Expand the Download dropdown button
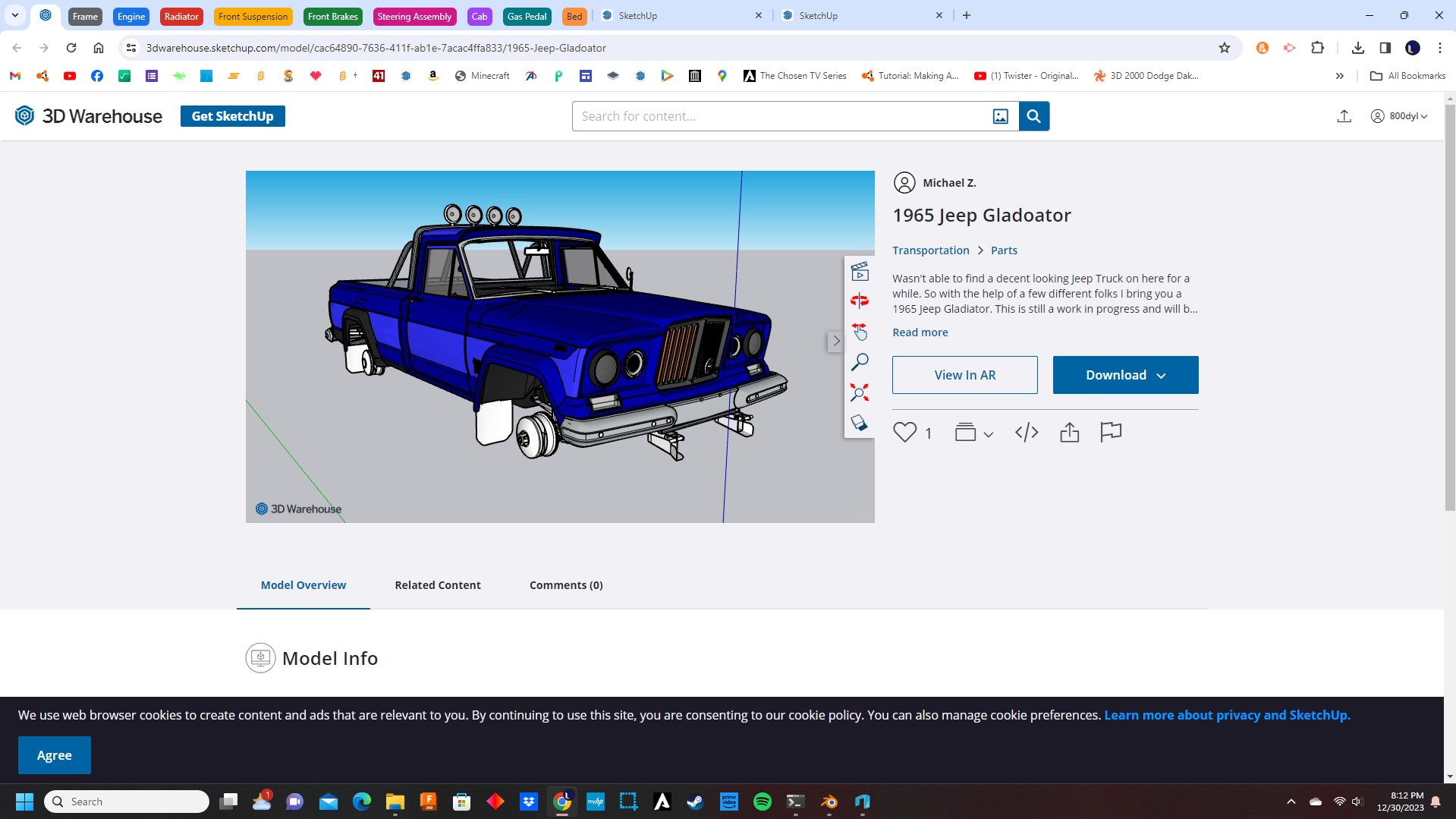The height and width of the screenshot is (819, 1456). 1125,375
